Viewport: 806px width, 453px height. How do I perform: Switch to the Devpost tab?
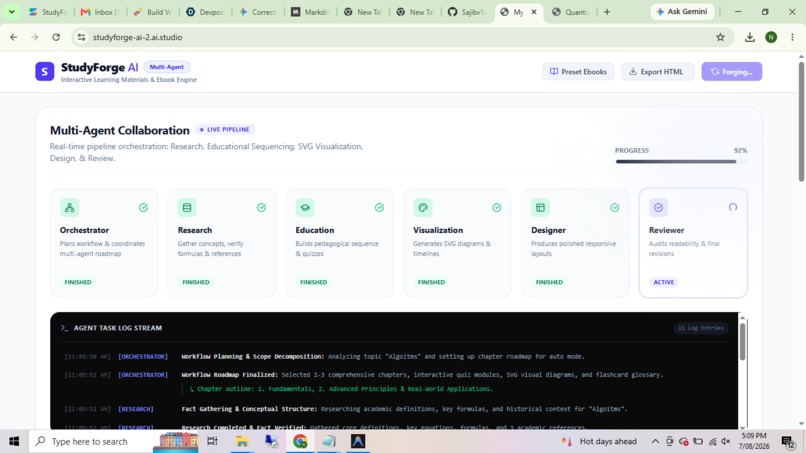[205, 12]
